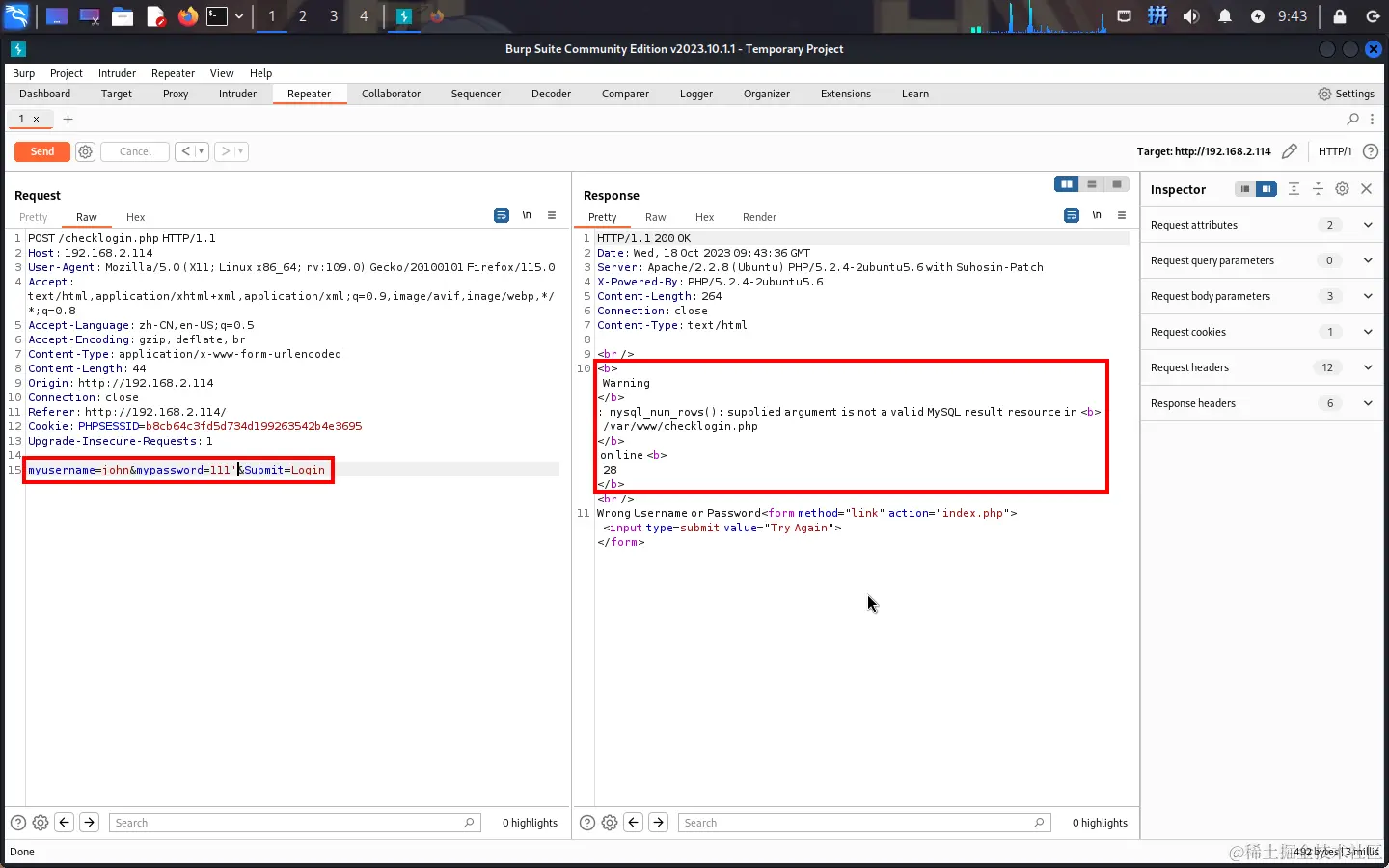
Task: Open Repeater request settings gear next to Send
Action: point(85,151)
